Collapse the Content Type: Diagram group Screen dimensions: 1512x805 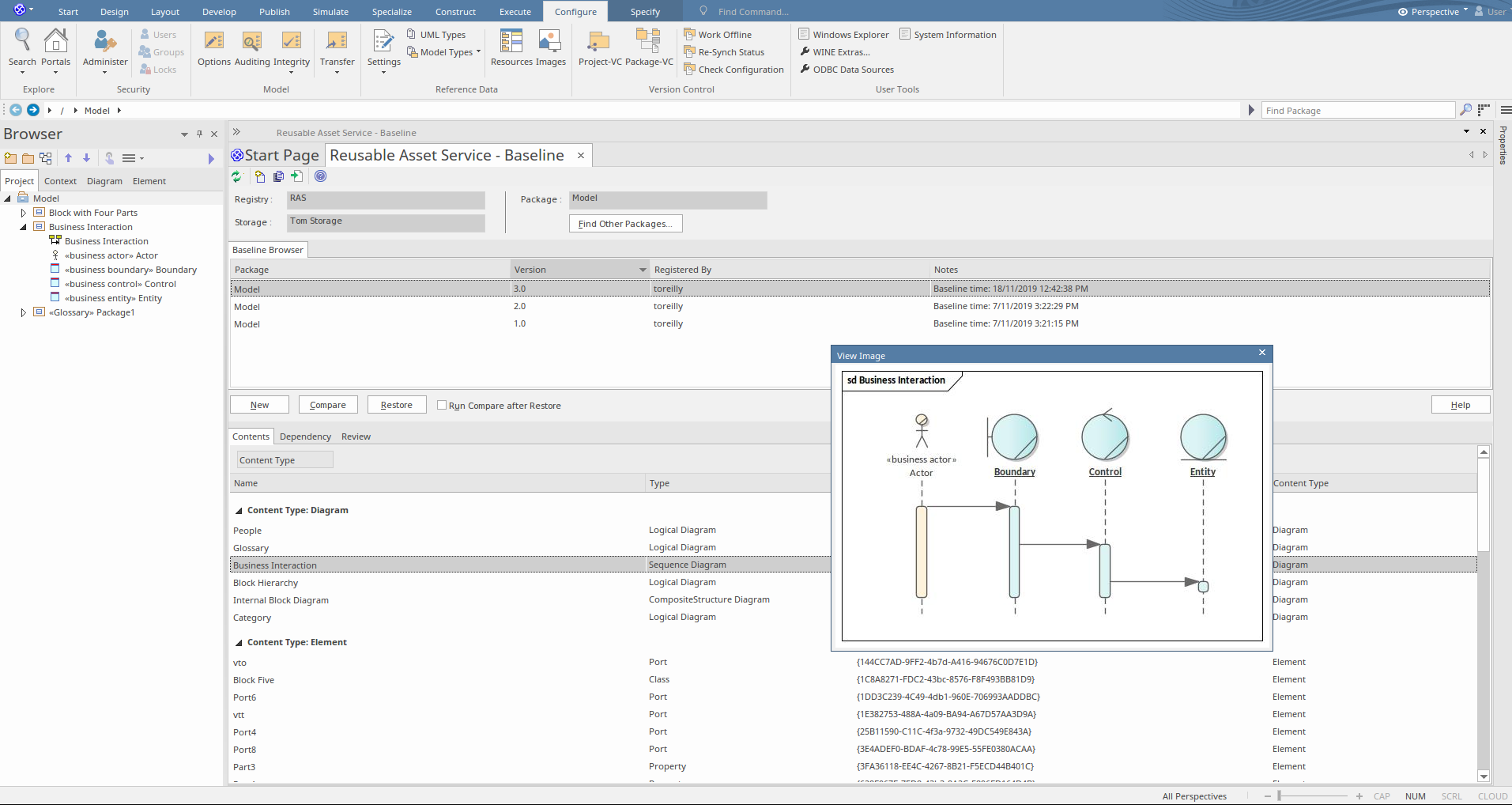tap(239, 511)
